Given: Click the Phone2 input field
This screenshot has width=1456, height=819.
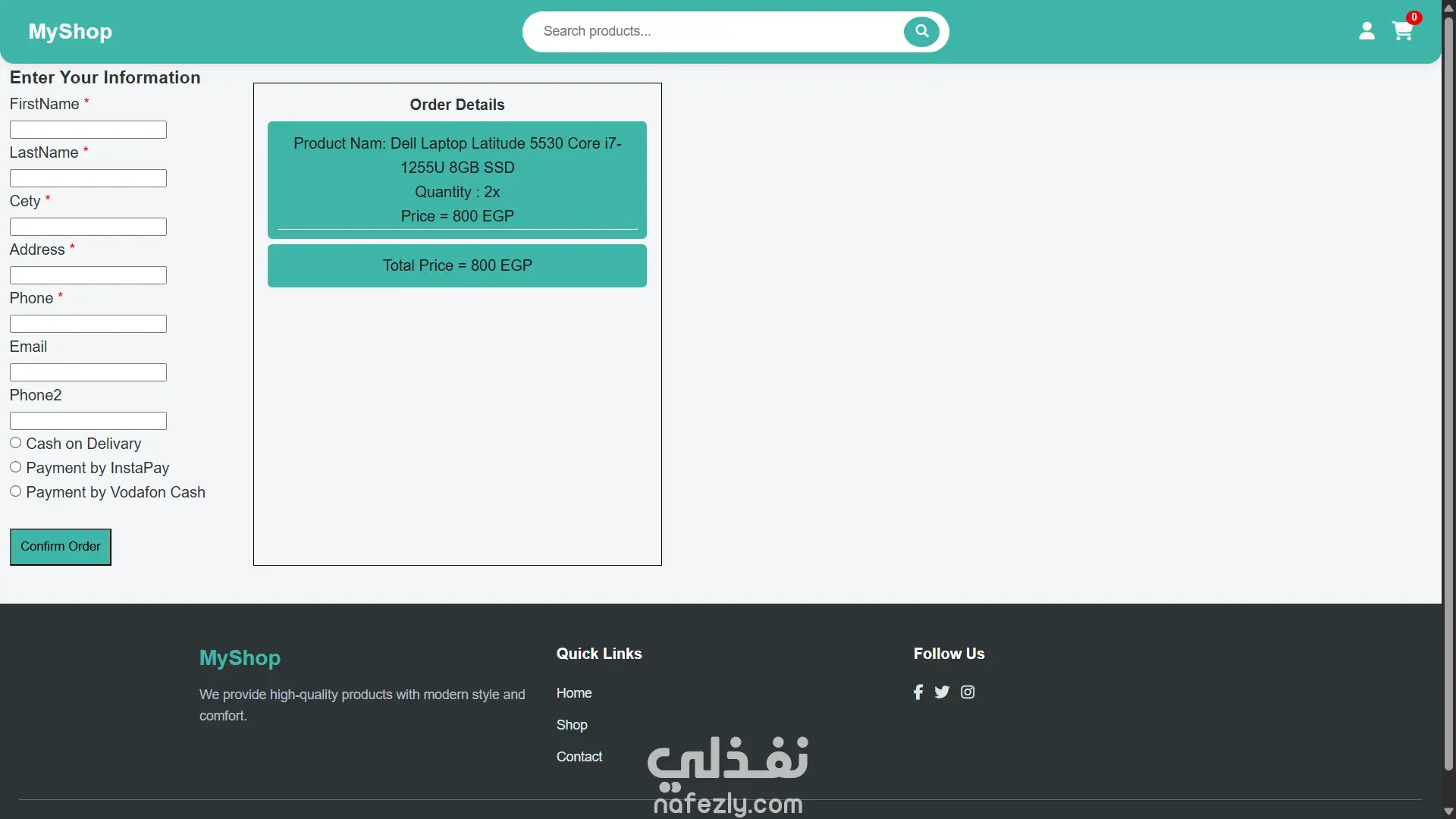Looking at the screenshot, I should 88,421.
